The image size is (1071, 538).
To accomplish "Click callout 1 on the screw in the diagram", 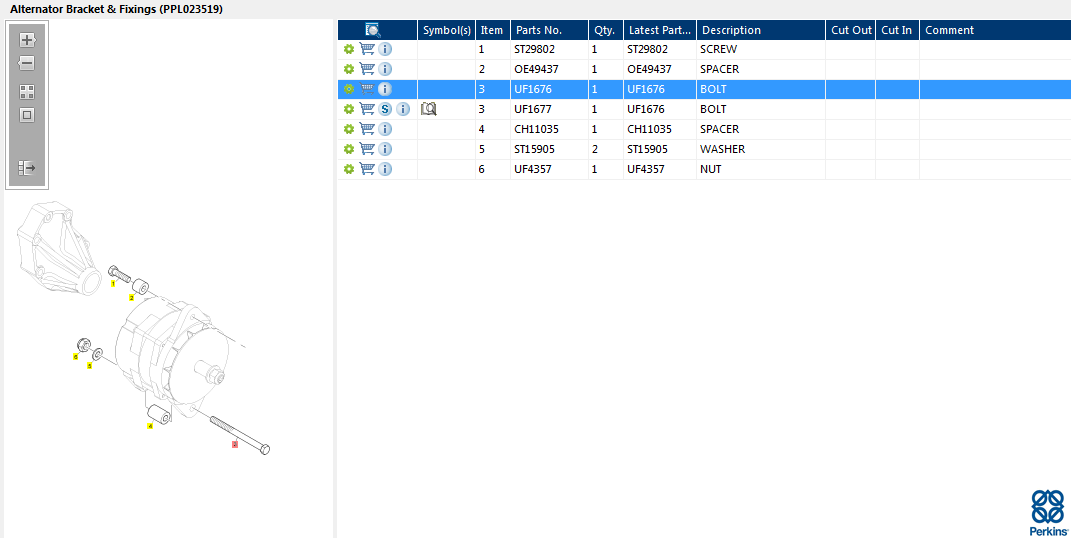I will click(x=113, y=283).
